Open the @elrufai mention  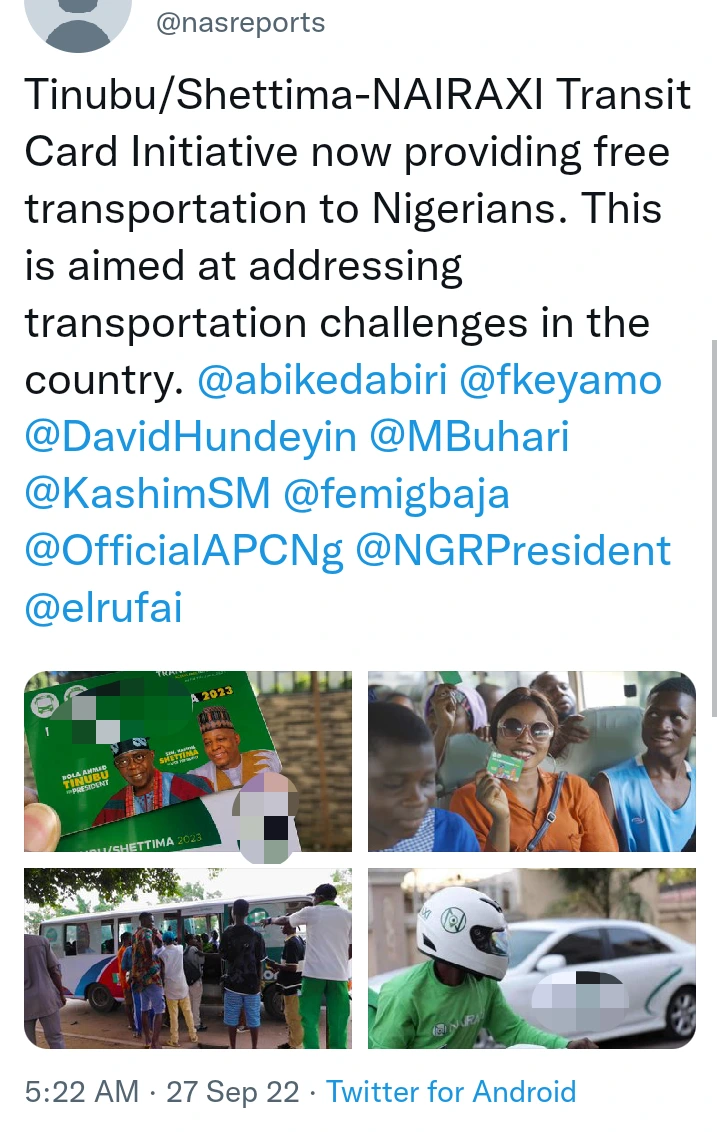[x=103, y=608]
